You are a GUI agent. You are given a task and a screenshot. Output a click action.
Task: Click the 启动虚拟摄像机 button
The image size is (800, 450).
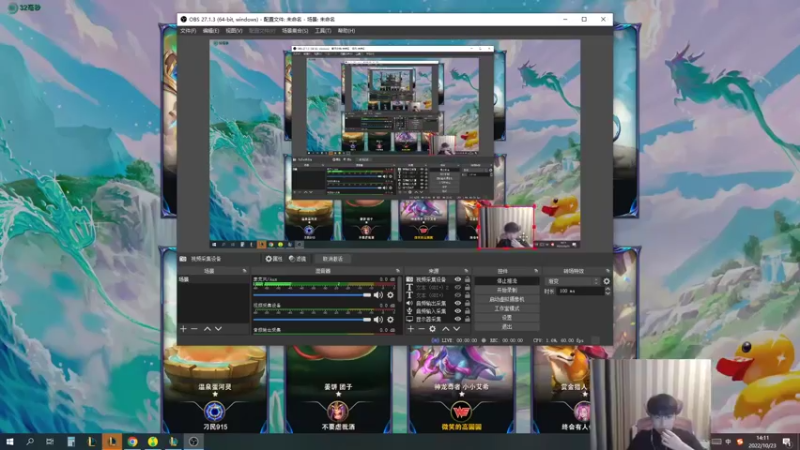tap(507, 299)
